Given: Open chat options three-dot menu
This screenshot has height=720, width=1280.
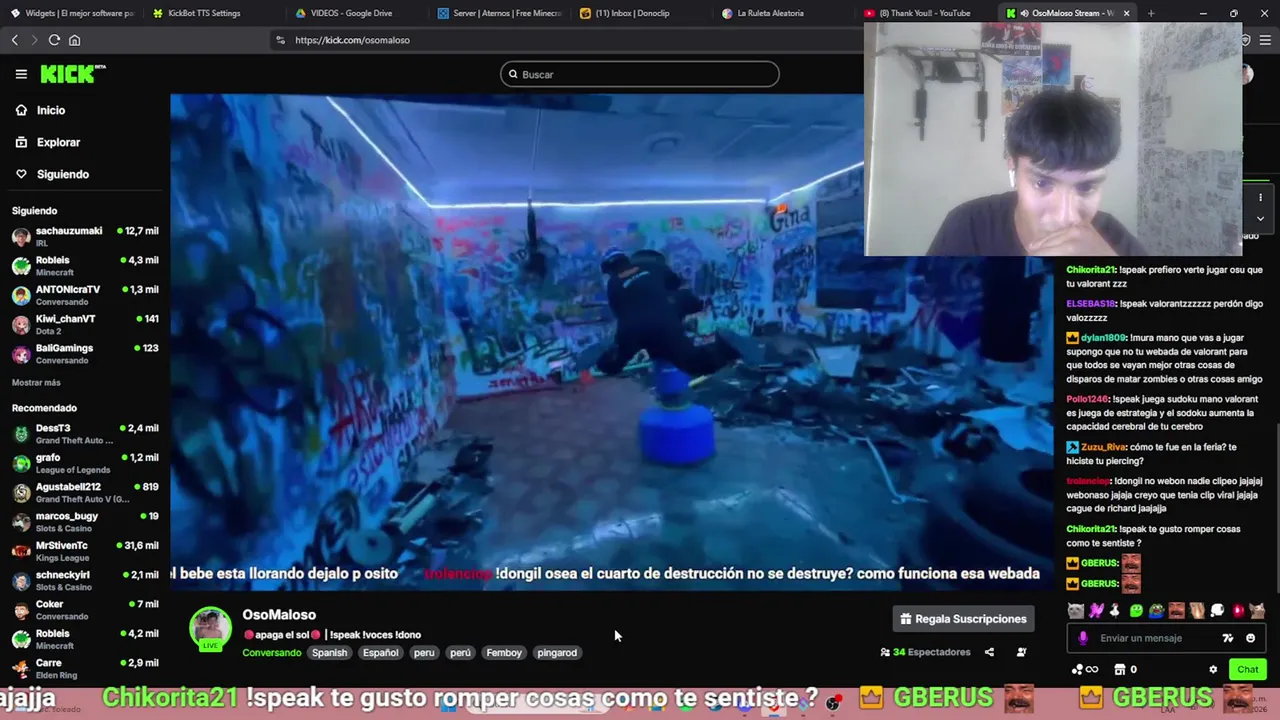Looking at the screenshot, I should pos(1260,197).
